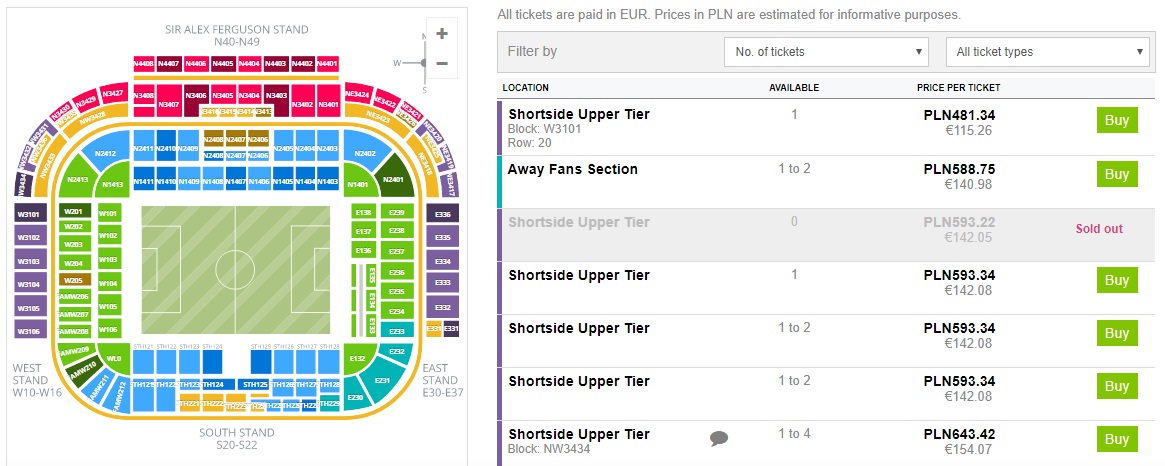The height and width of the screenshot is (466, 1165).
Task: Select block E336 on the seating map
Action: (443, 214)
